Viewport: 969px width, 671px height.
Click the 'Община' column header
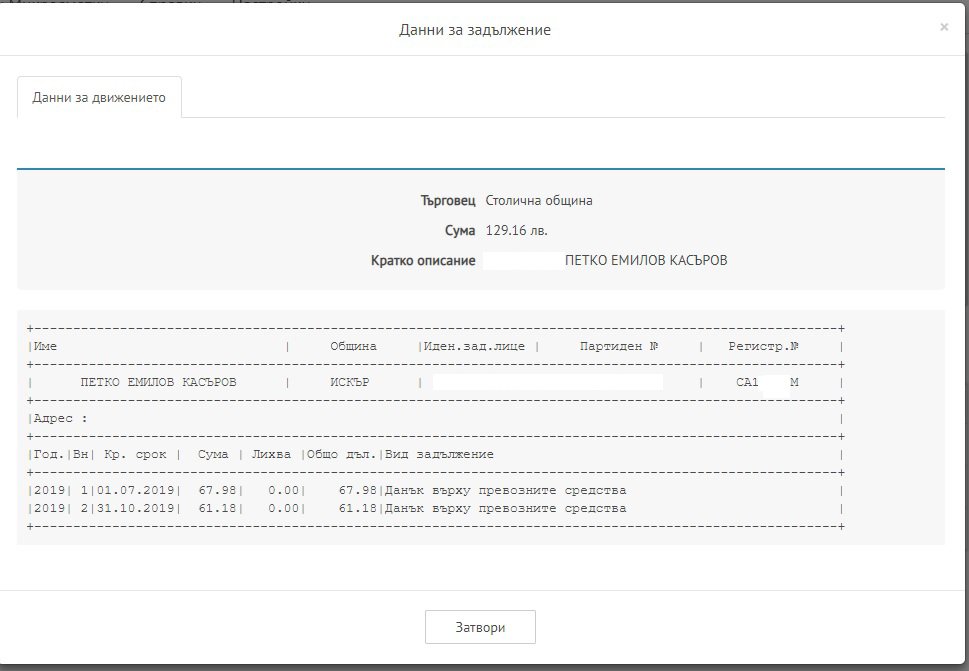point(353,346)
